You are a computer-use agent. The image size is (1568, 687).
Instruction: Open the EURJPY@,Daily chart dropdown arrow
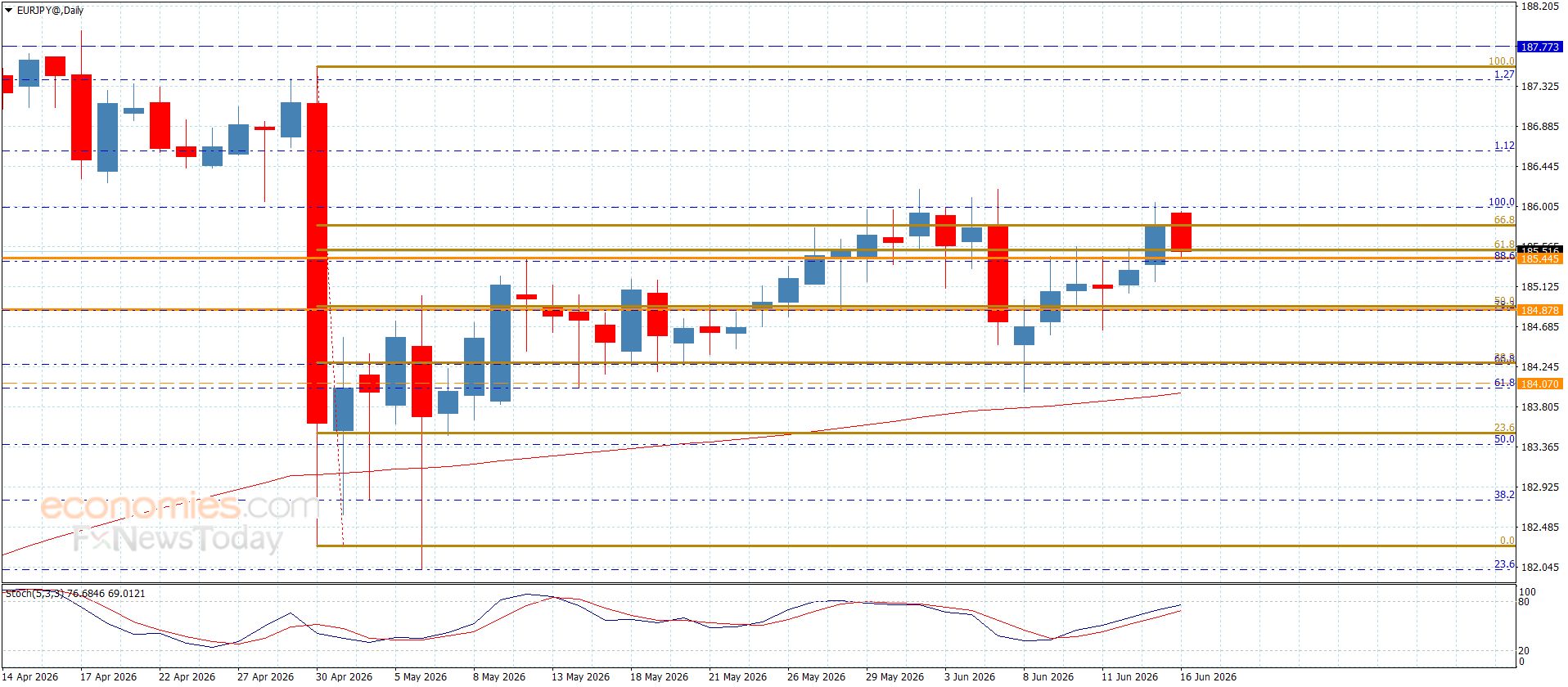tap(9, 11)
